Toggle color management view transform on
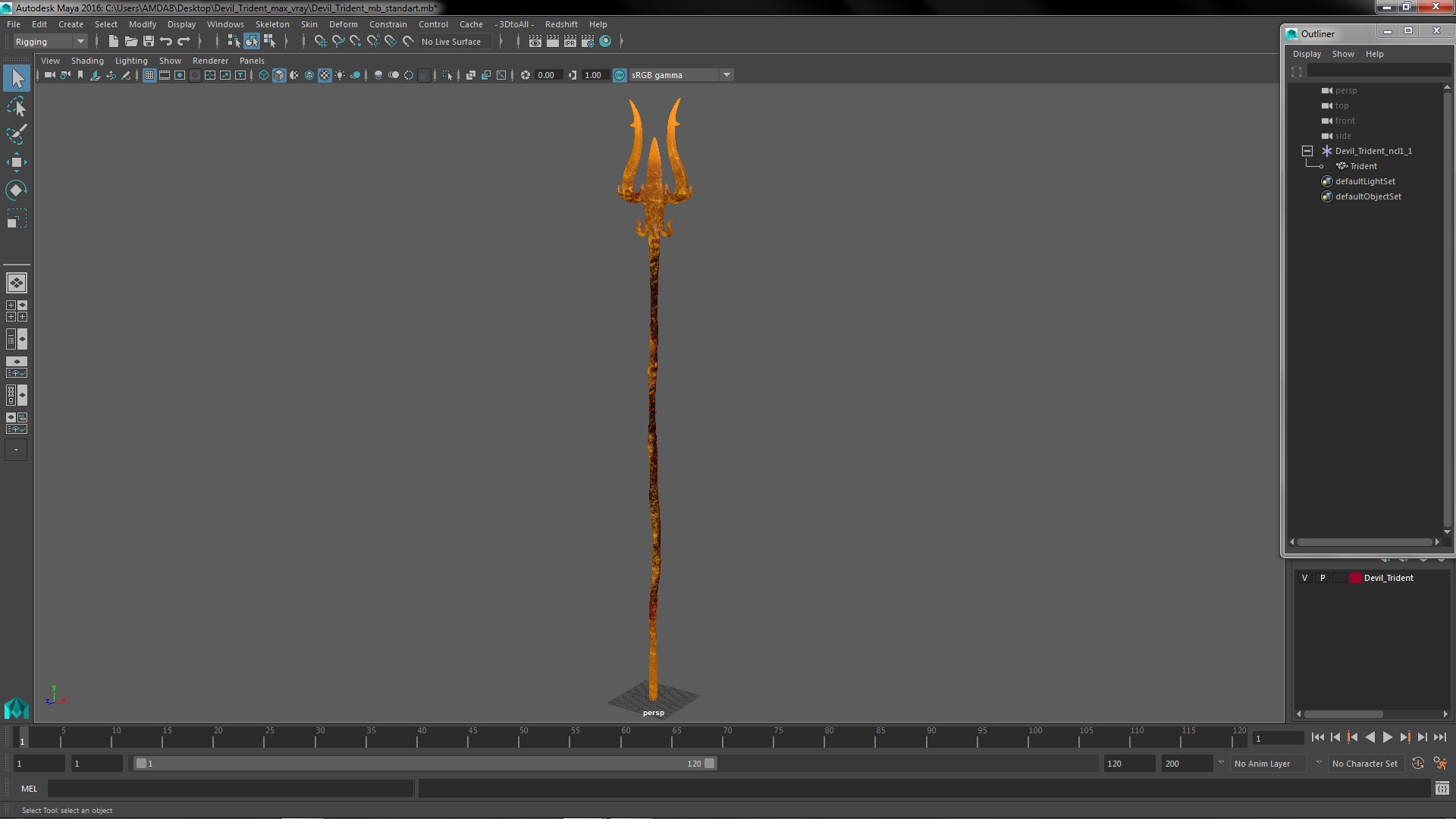 [620, 75]
